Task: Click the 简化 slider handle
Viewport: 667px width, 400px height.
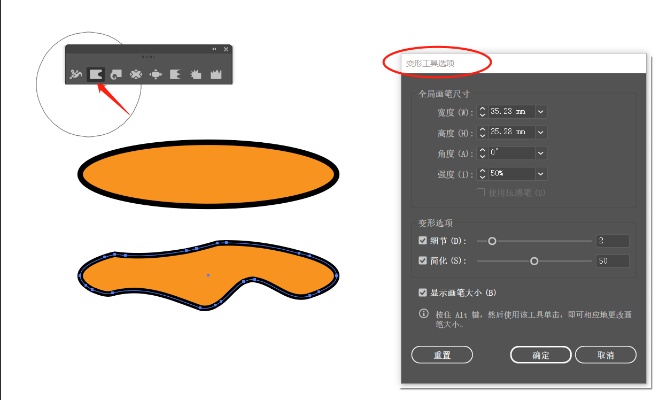Action: click(x=534, y=261)
